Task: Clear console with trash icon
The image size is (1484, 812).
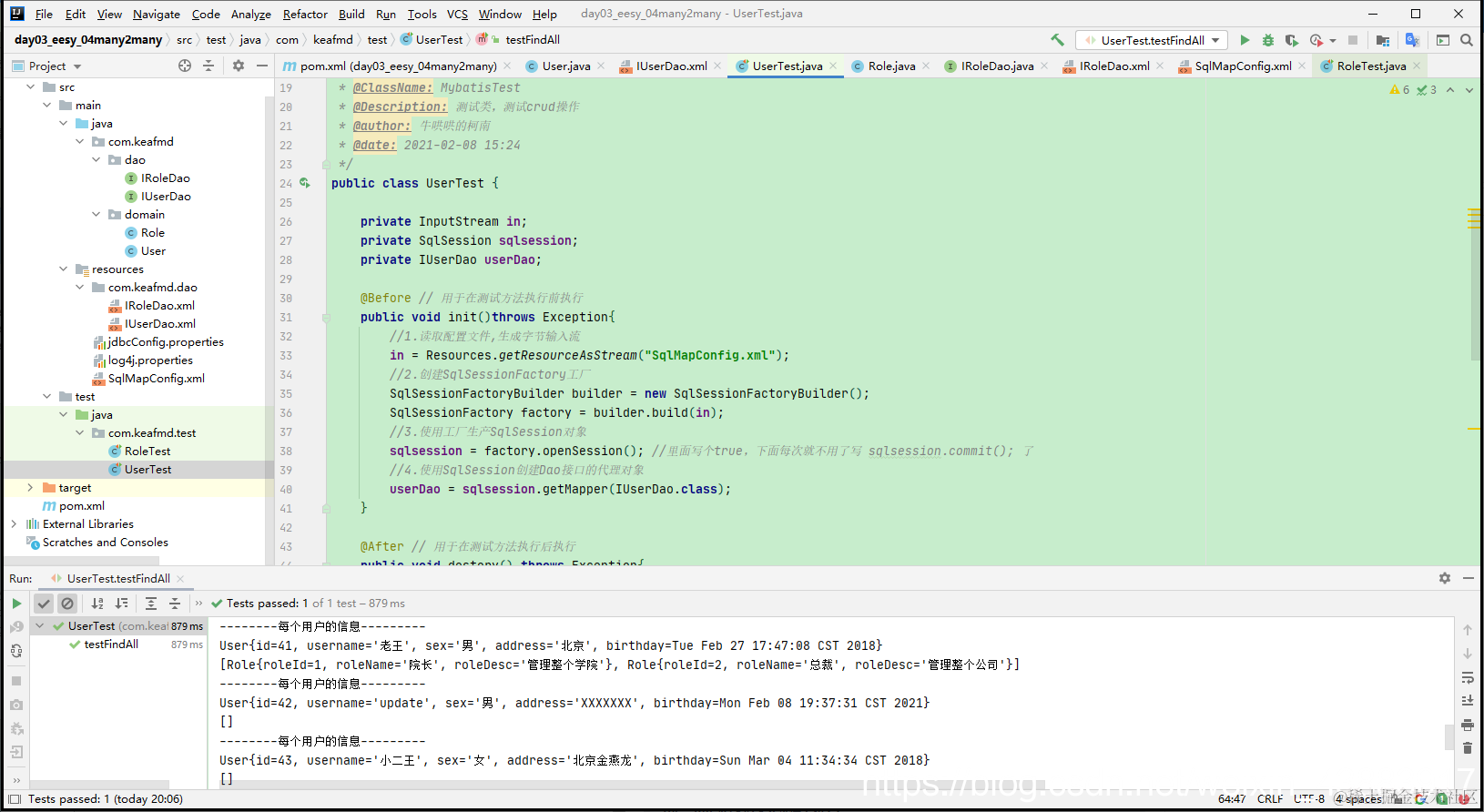Action: coord(1468,748)
